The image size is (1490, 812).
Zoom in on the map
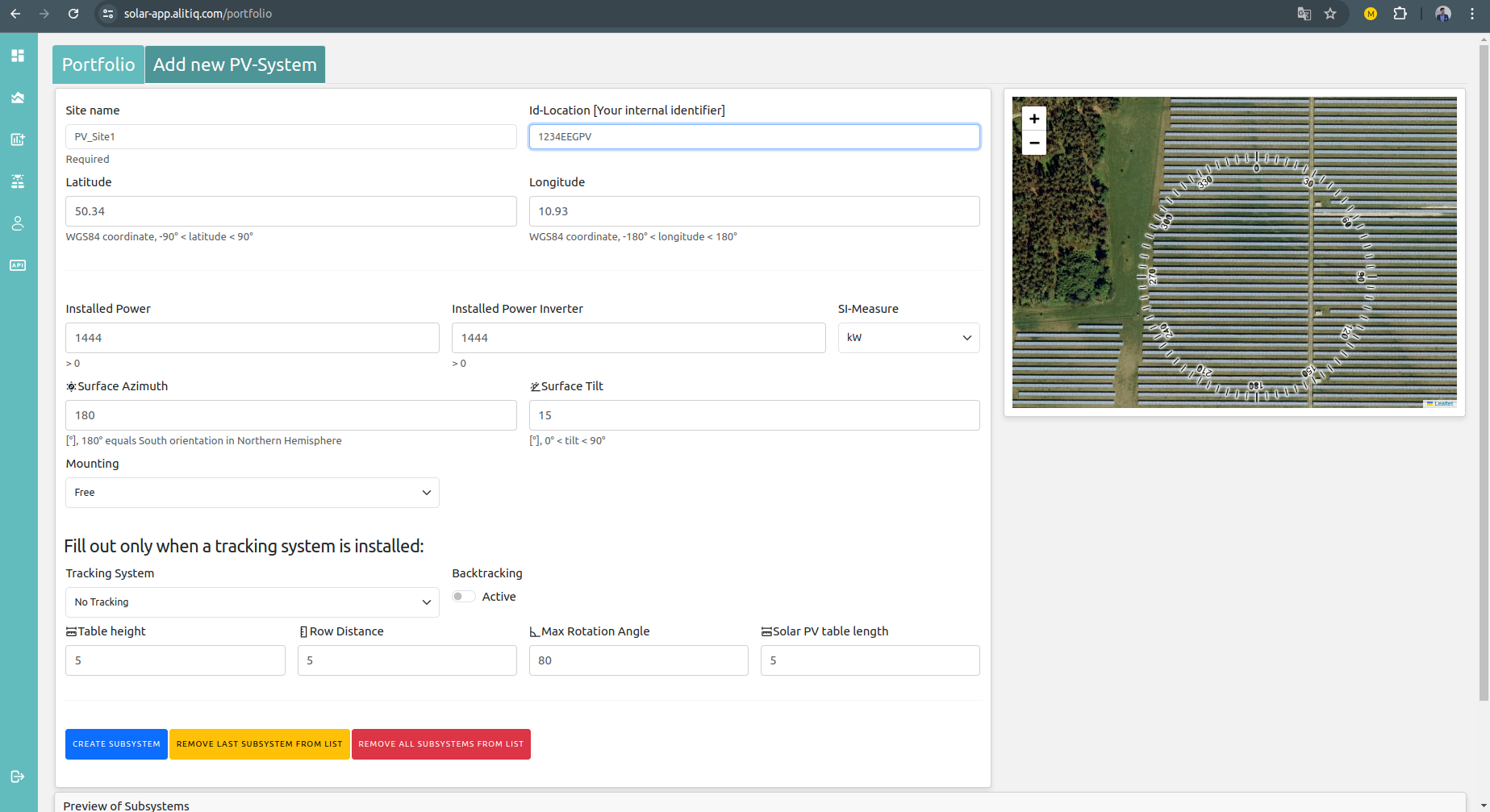(1034, 119)
